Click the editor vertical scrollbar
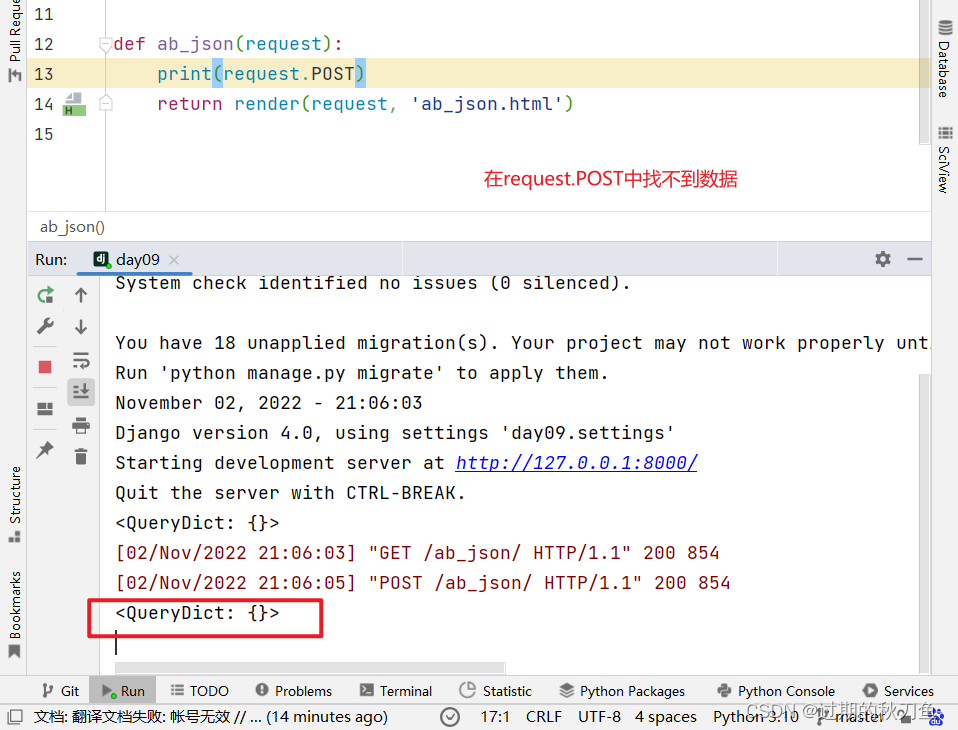Image resolution: width=958 pixels, height=730 pixels. [924, 72]
